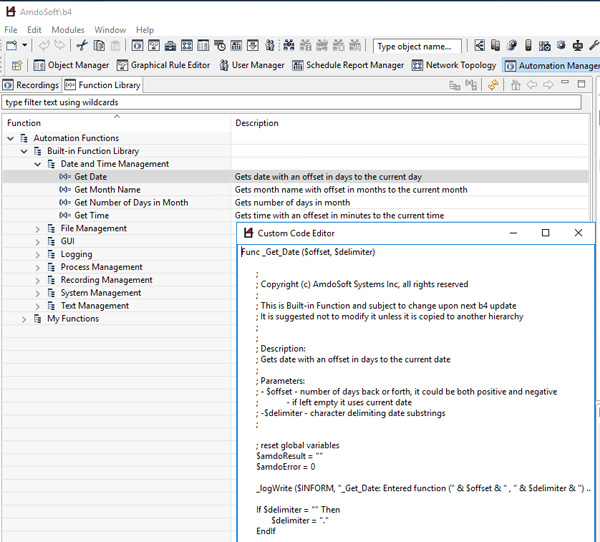Open the perspective icon left of Object Manager

click(x=17, y=65)
